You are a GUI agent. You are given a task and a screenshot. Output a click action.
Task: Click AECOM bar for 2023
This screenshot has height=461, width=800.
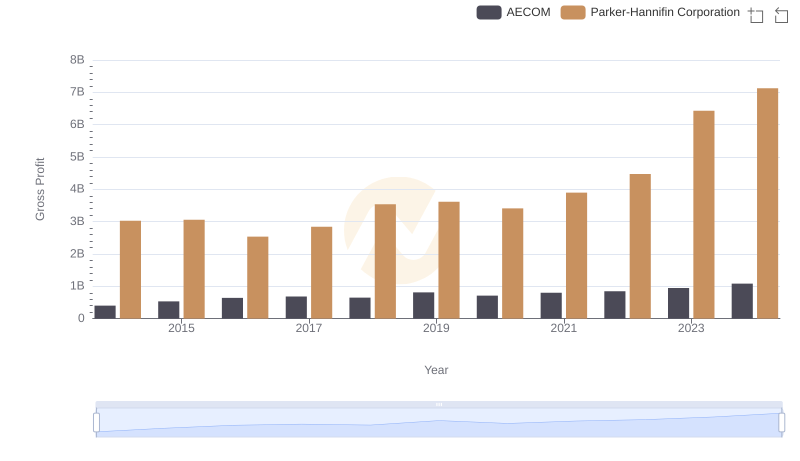678,303
